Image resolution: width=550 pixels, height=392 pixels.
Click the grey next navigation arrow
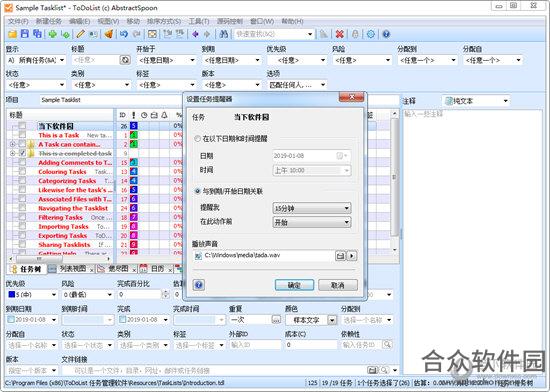(207, 34)
